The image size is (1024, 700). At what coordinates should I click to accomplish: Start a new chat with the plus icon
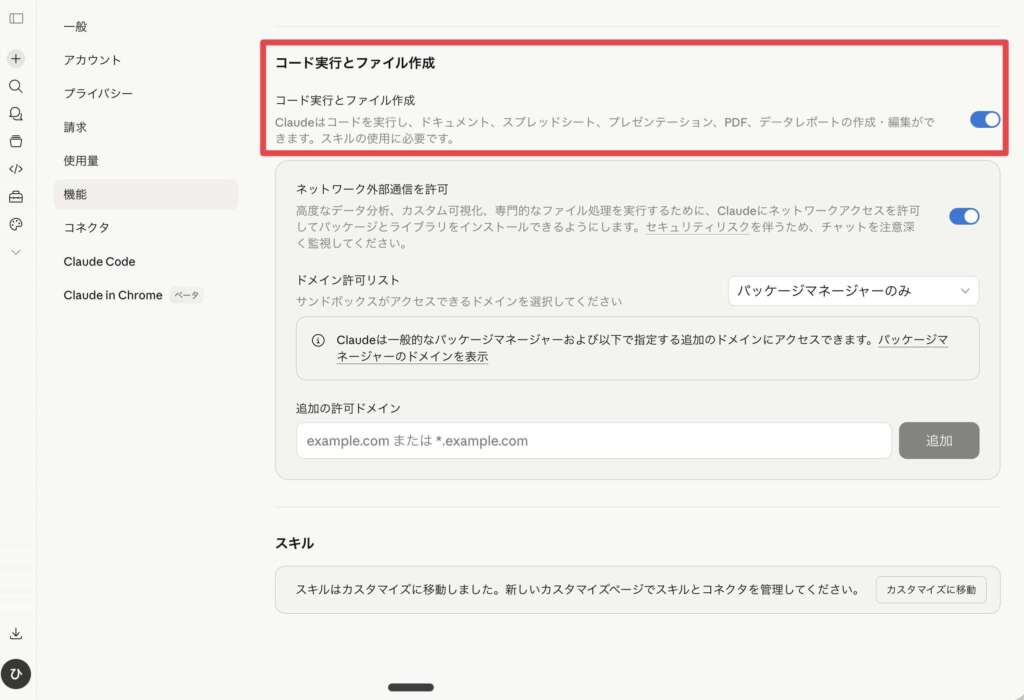(x=15, y=58)
